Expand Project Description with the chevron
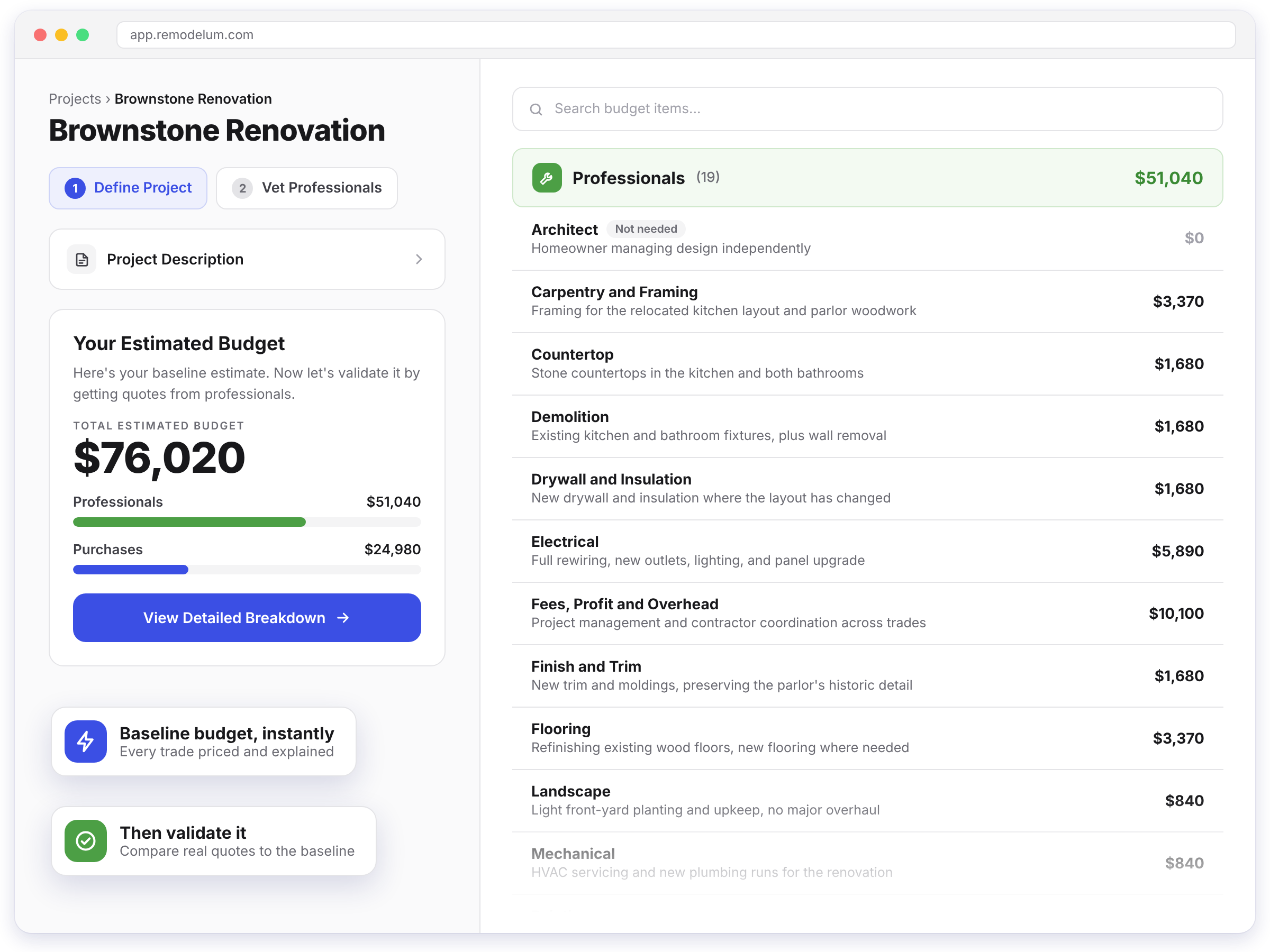This screenshot has width=1270, height=952. tap(419, 259)
